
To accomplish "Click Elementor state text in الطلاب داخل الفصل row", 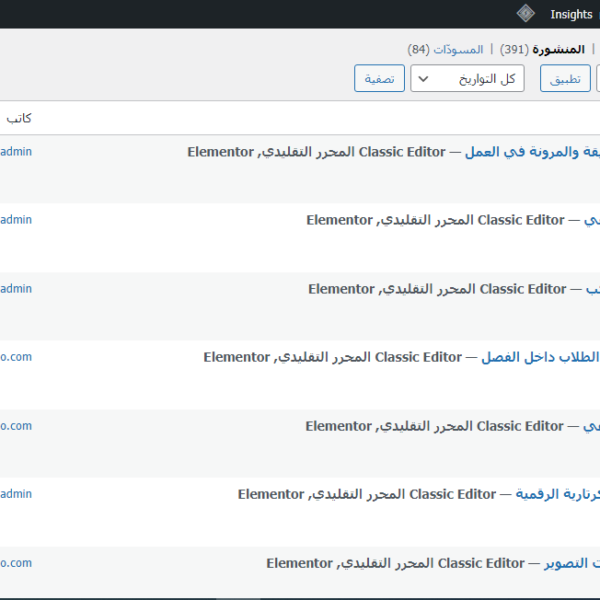I will (236, 357).
